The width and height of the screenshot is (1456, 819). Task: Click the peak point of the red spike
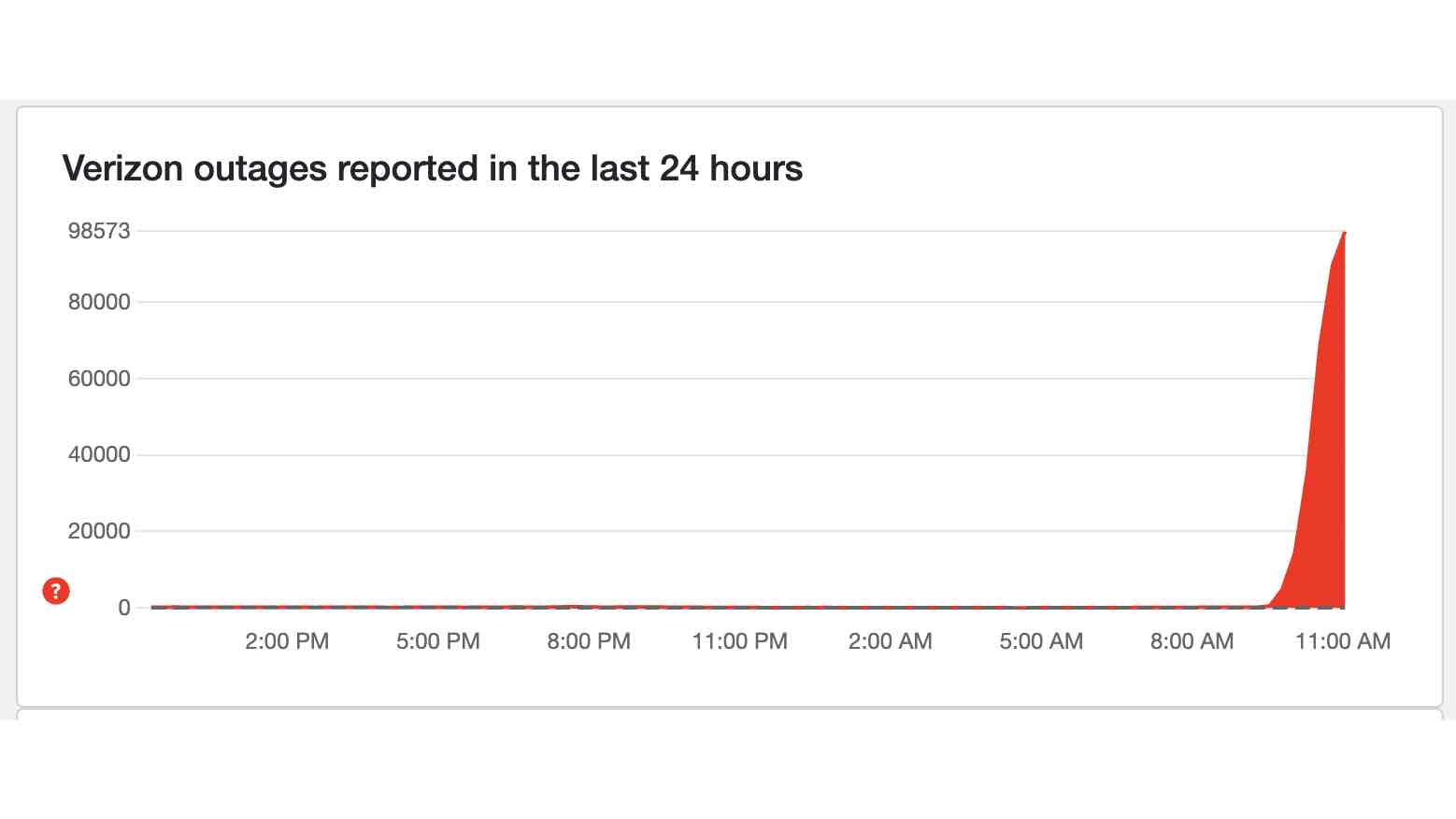coord(1344,232)
